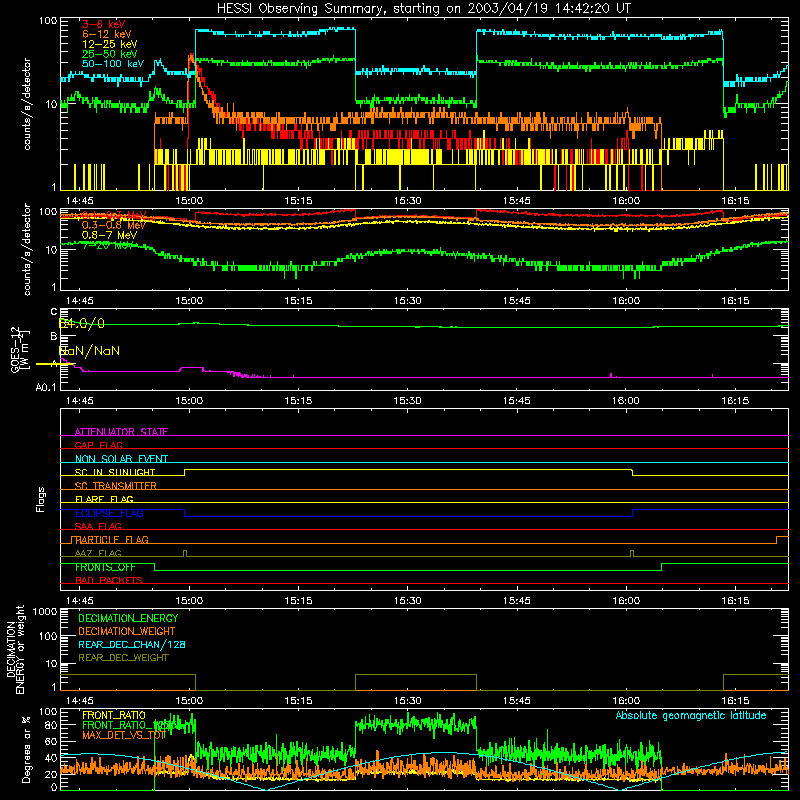Click the 15:00 tick below the top keV panel
The image size is (800, 800).
[189, 201]
